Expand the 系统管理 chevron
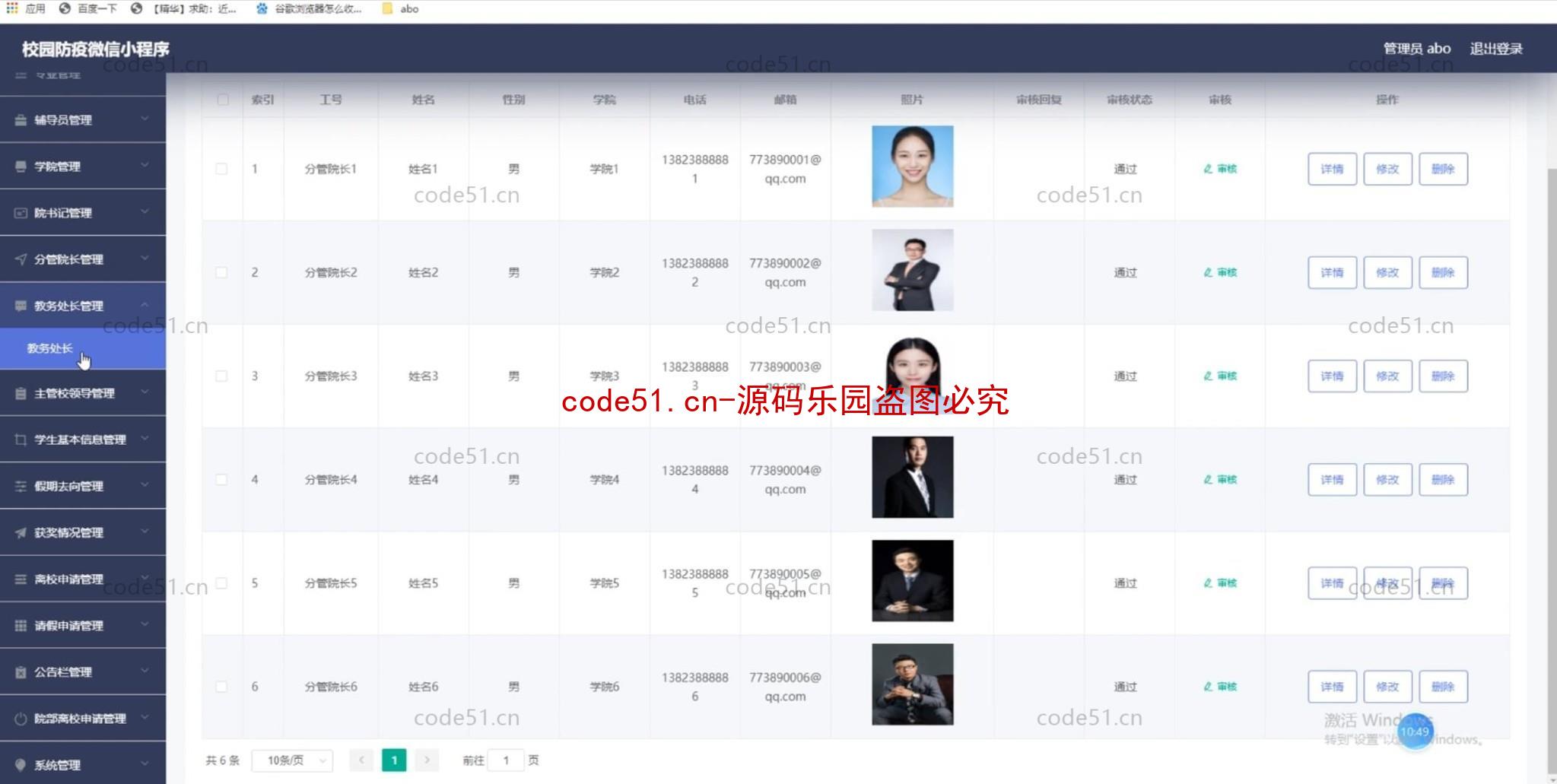Viewport: 1557px width, 784px height. coord(145,764)
